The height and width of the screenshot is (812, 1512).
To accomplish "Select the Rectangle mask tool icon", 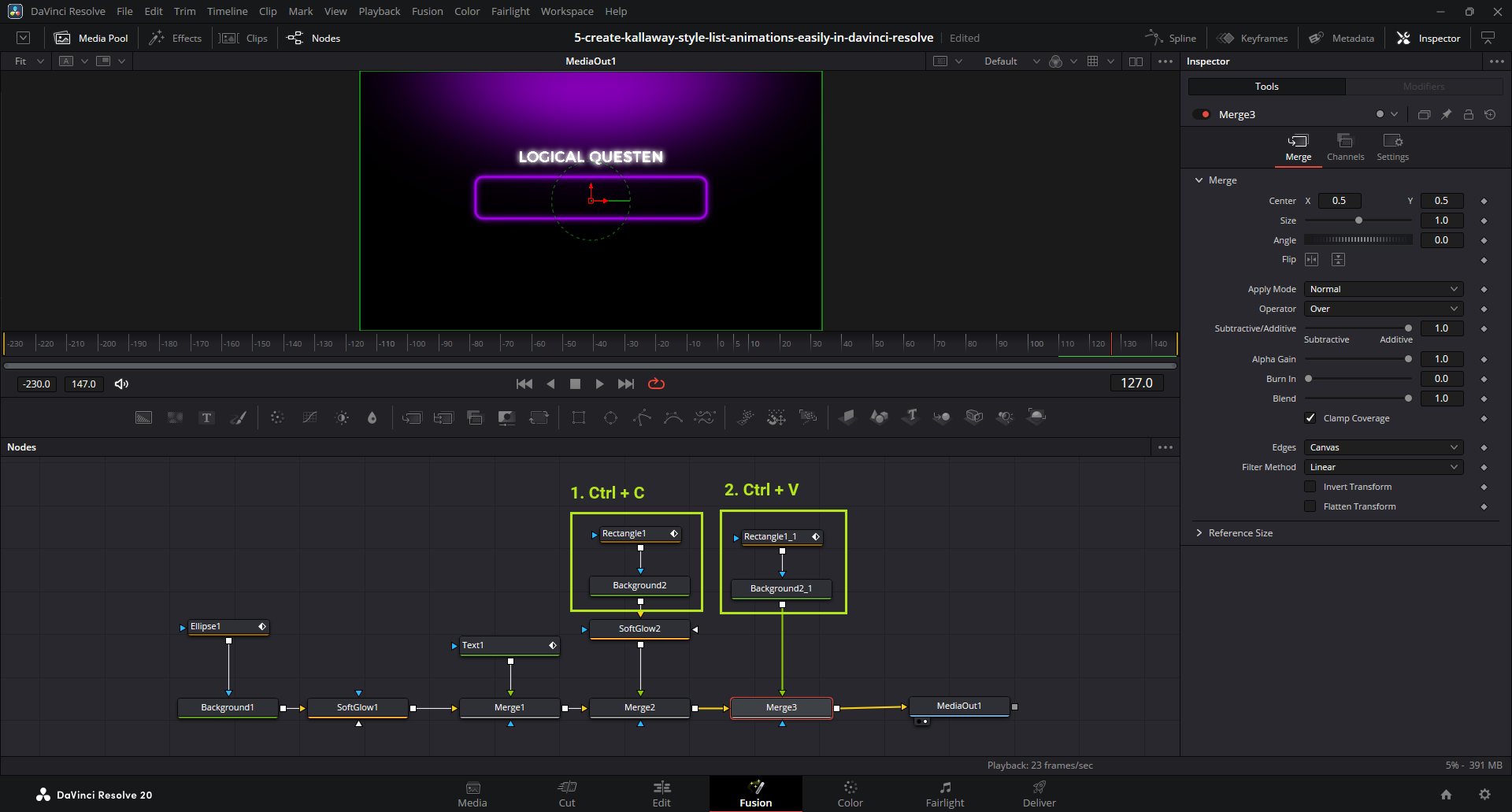I will coord(579,417).
